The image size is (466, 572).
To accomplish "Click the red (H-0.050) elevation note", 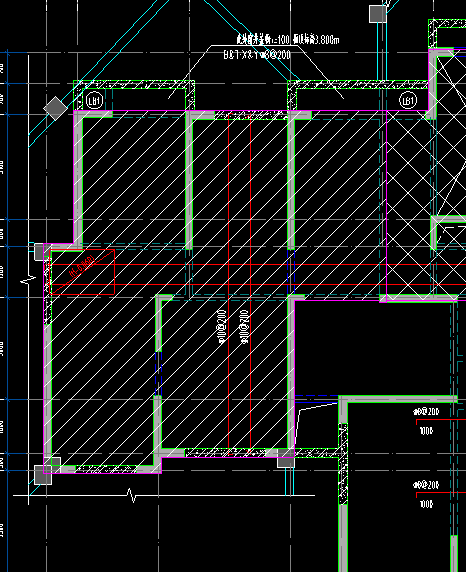I will pos(83,267).
